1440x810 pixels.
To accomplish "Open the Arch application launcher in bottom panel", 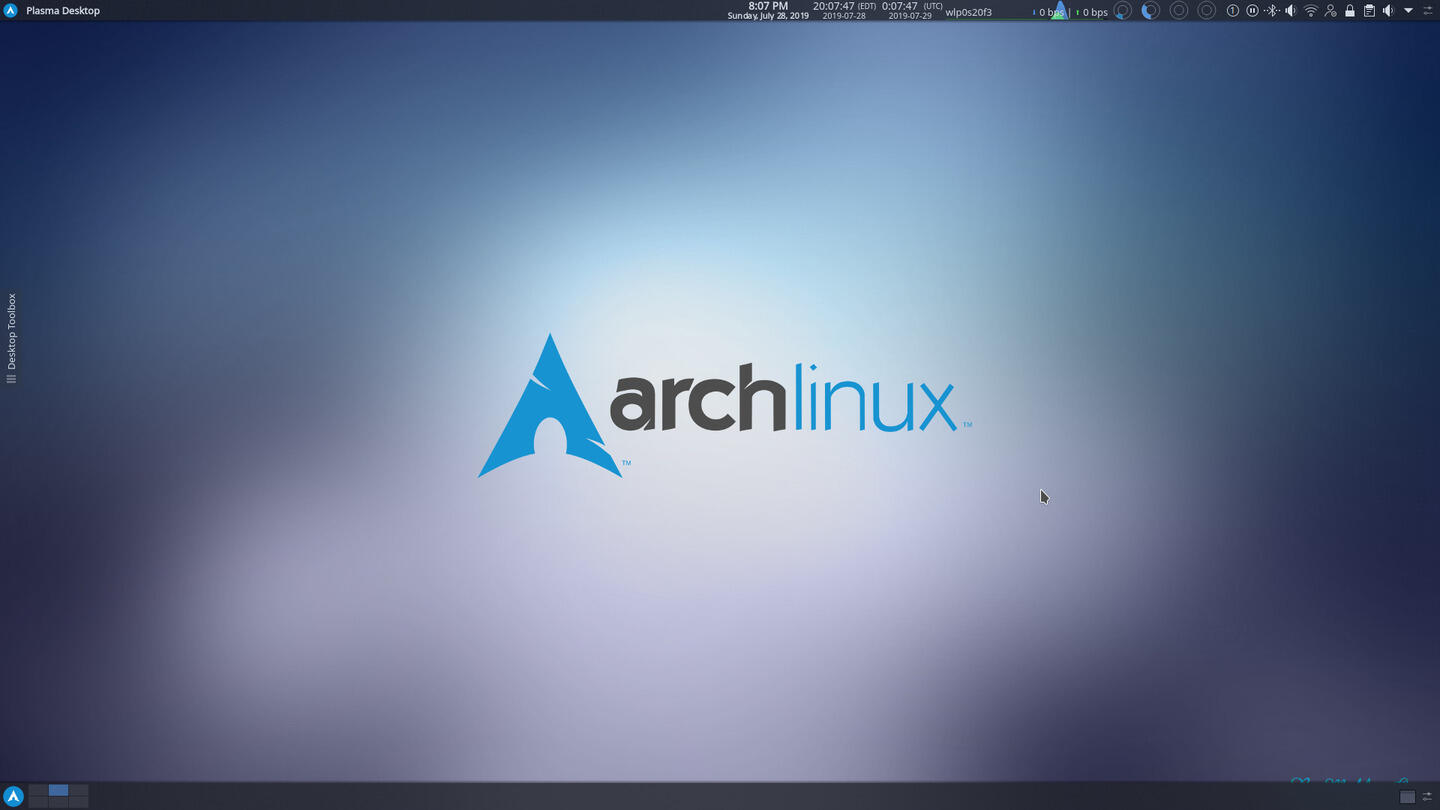I will (x=13, y=797).
